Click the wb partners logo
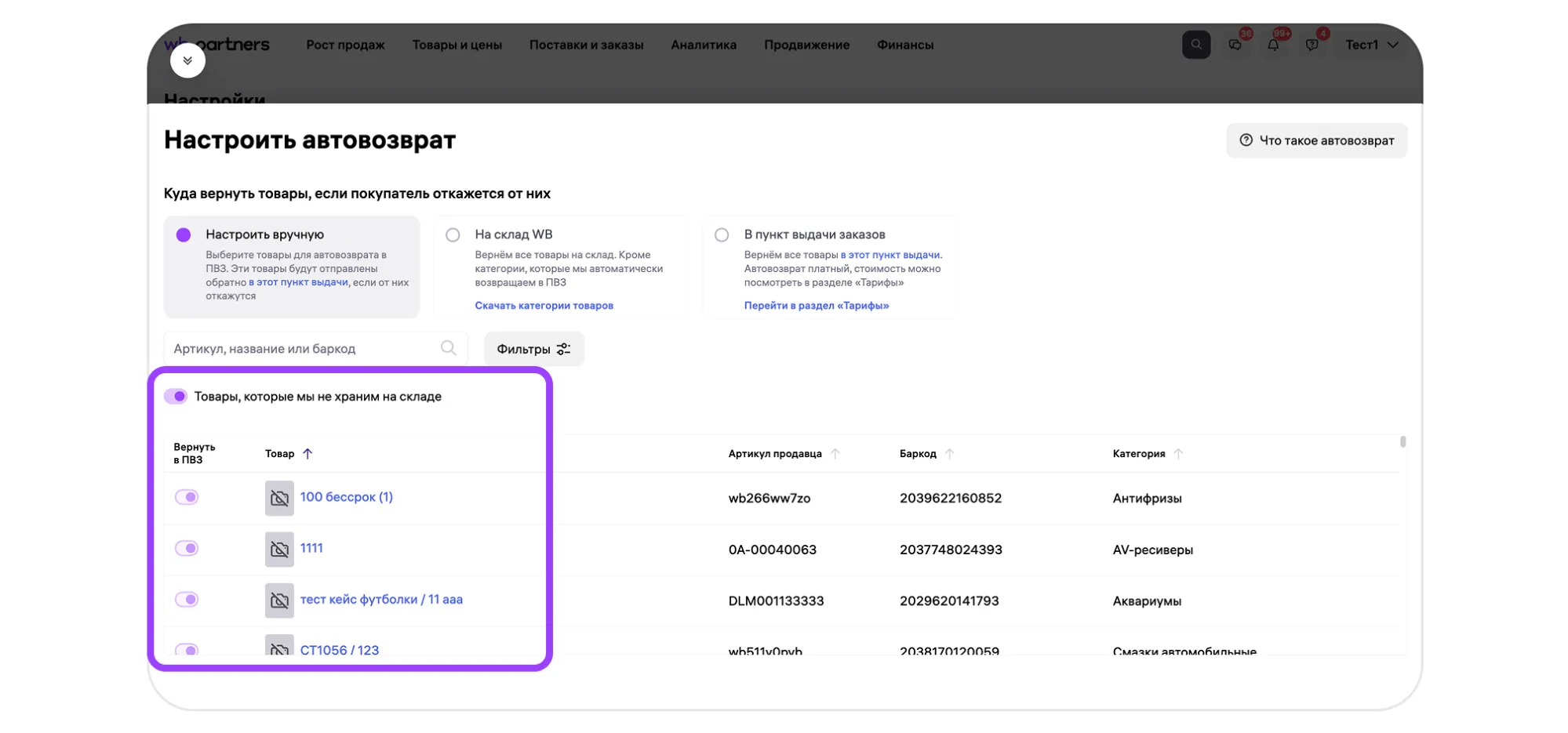 (x=217, y=44)
